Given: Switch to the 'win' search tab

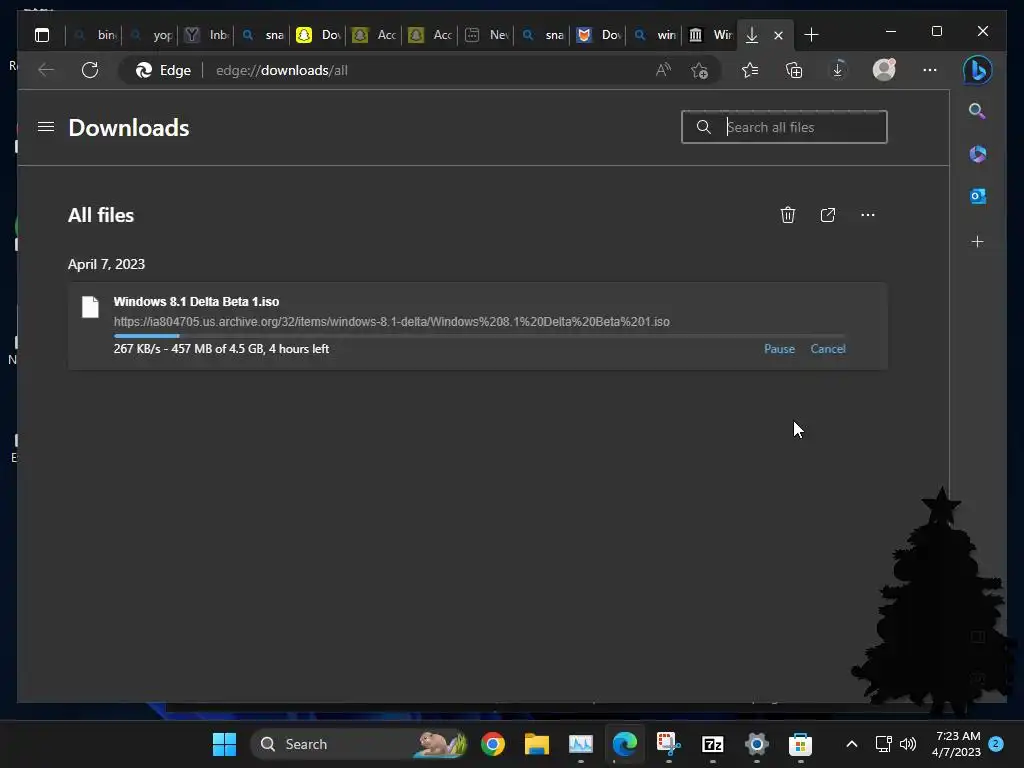Looking at the screenshot, I should (x=655, y=35).
